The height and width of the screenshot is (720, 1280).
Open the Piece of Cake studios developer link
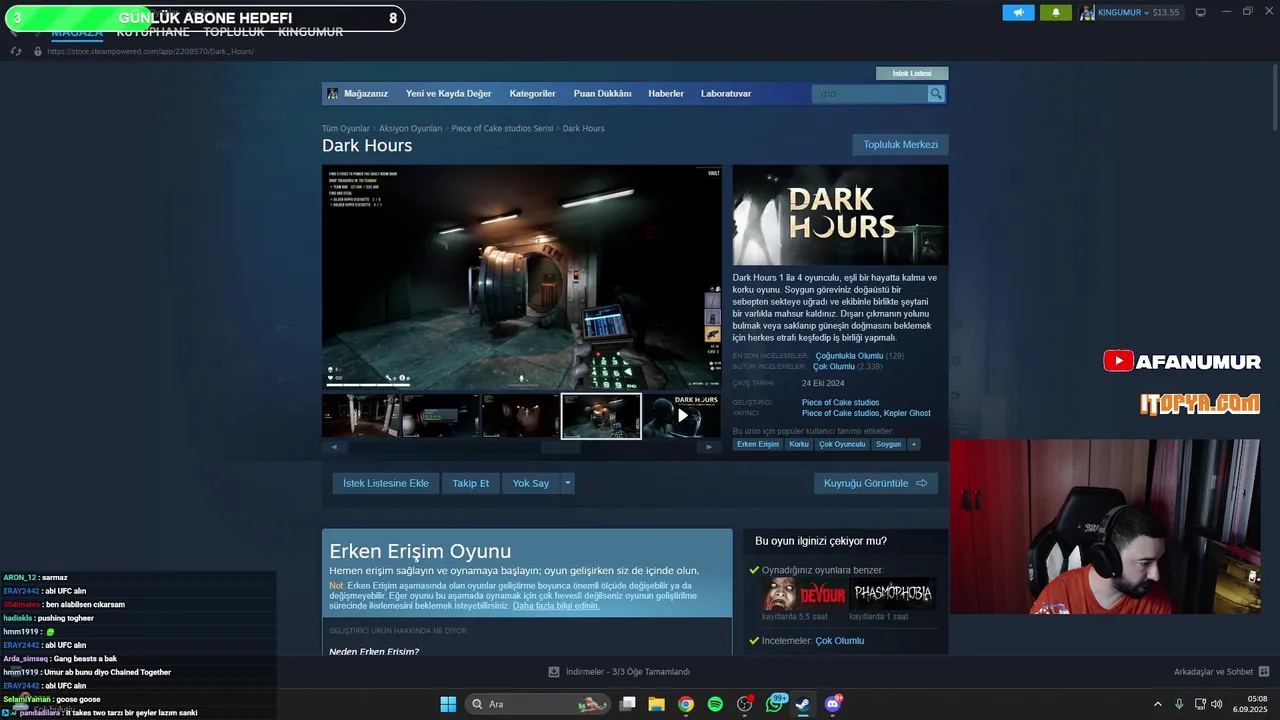point(840,402)
